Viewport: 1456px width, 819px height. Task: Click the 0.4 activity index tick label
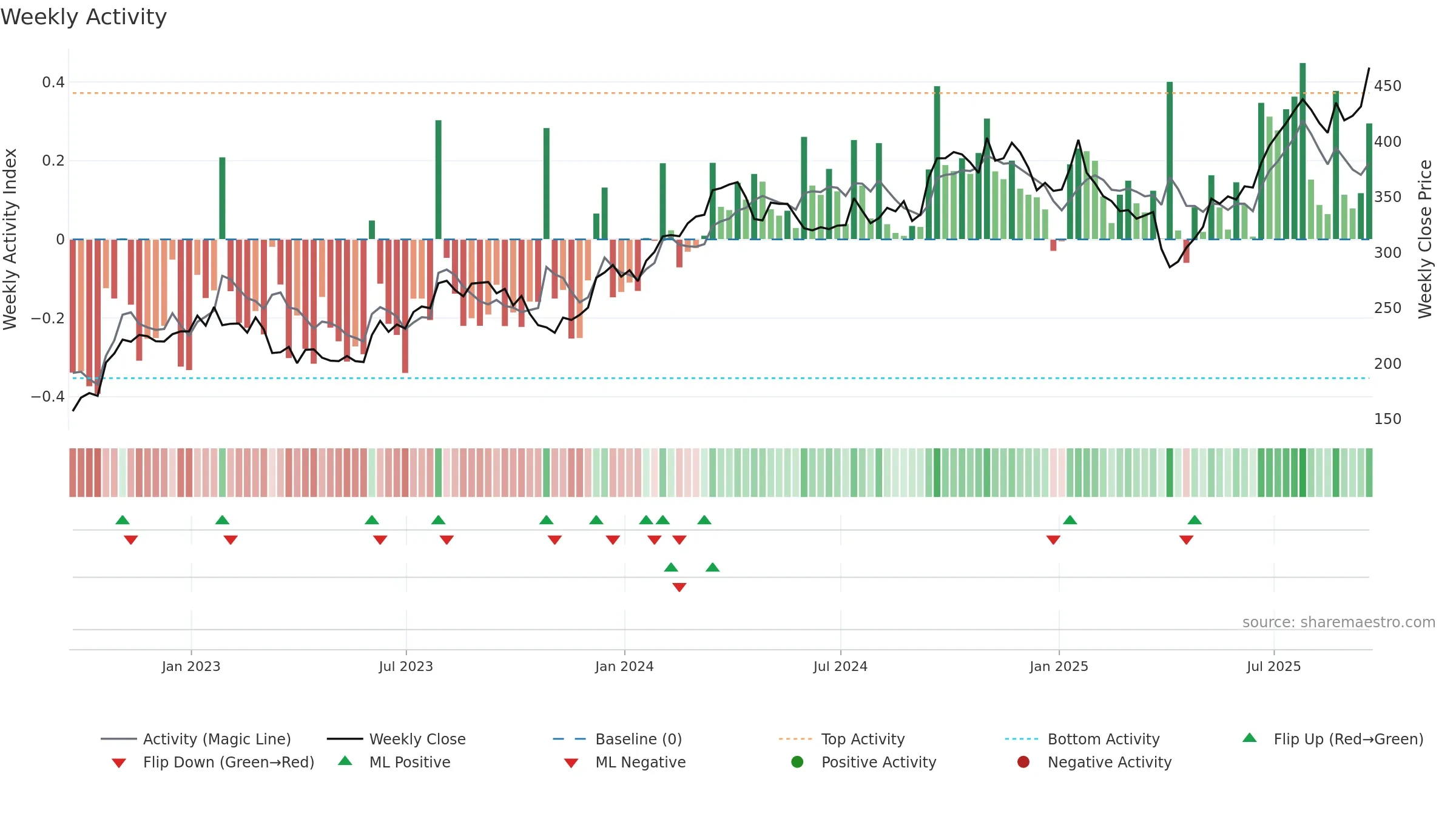pyautogui.click(x=53, y=83)
